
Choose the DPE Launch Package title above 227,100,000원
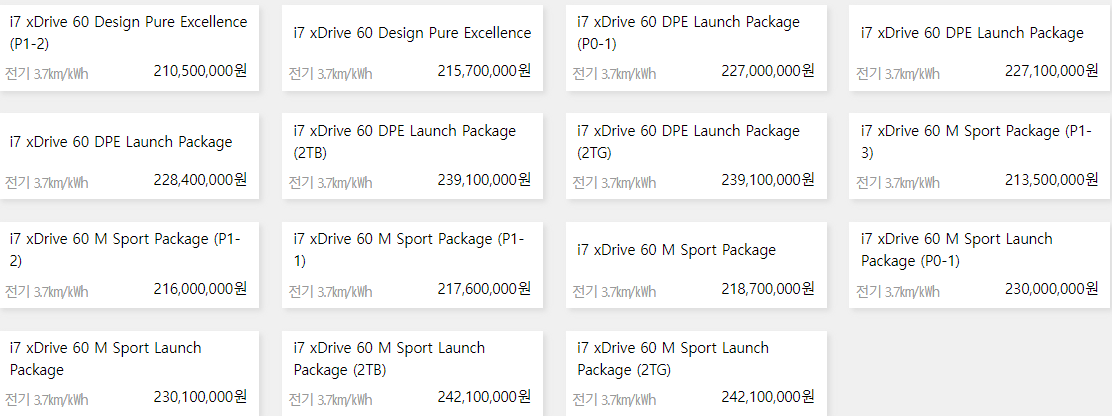click(x=972, y=33)
